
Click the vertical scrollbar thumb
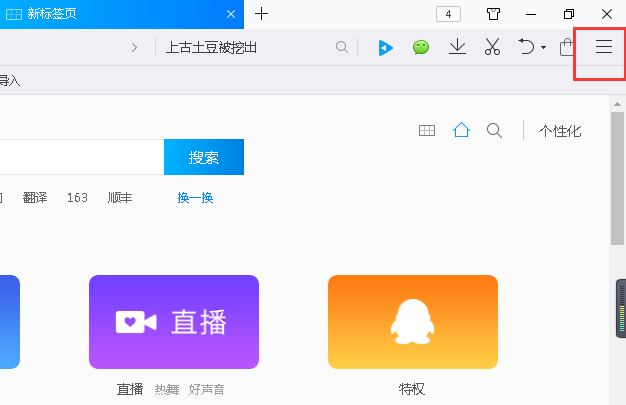[617, 179]
